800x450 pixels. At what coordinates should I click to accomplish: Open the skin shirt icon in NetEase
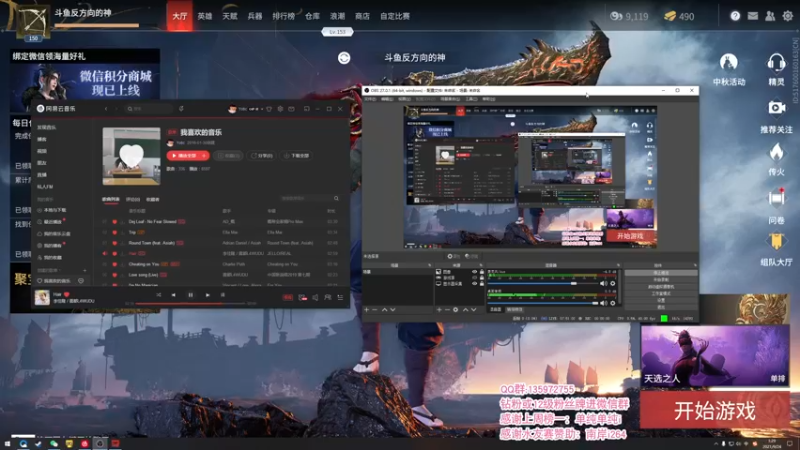269,109
